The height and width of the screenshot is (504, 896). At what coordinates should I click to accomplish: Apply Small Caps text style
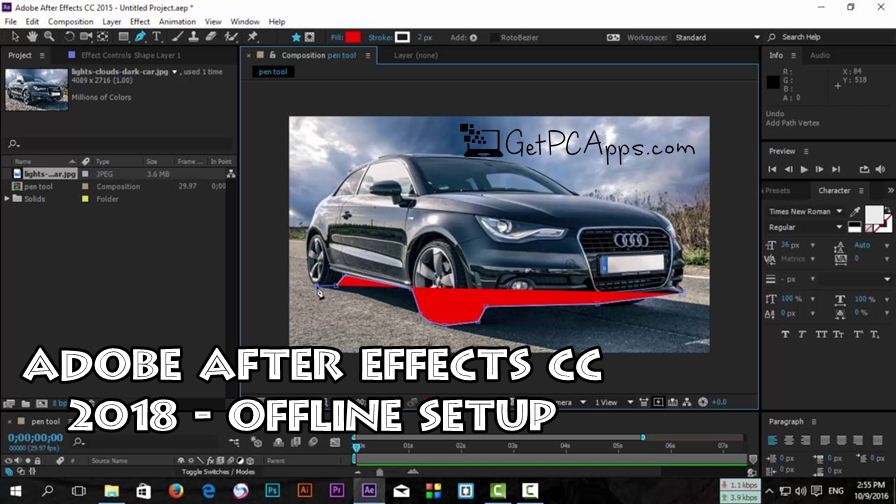pos(838,334)
